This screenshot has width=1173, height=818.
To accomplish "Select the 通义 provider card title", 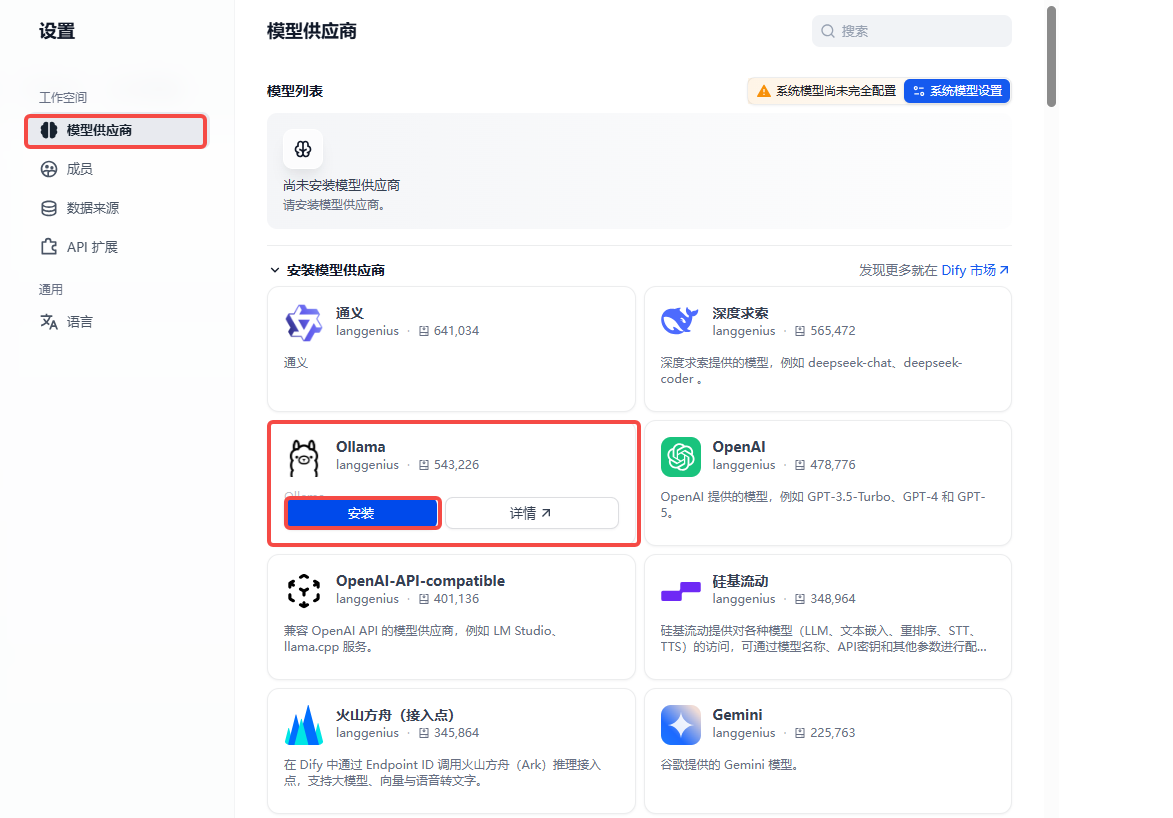I will (x=350, y=313).
